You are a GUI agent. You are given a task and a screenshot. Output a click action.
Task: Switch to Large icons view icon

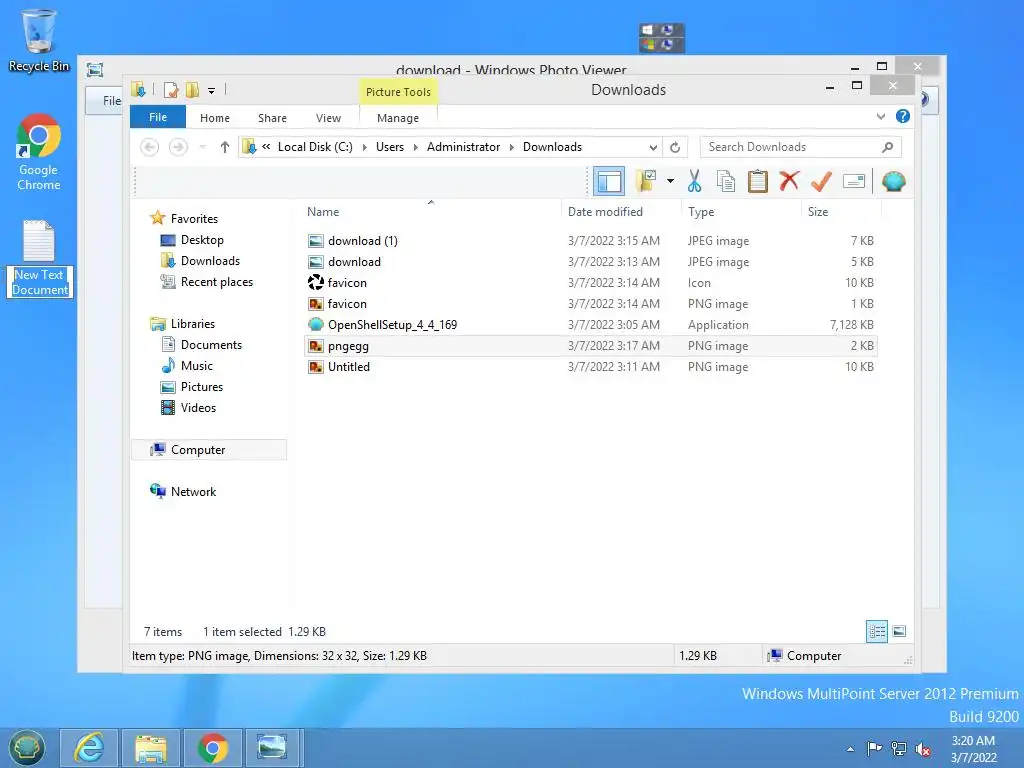tap(899, 631)
